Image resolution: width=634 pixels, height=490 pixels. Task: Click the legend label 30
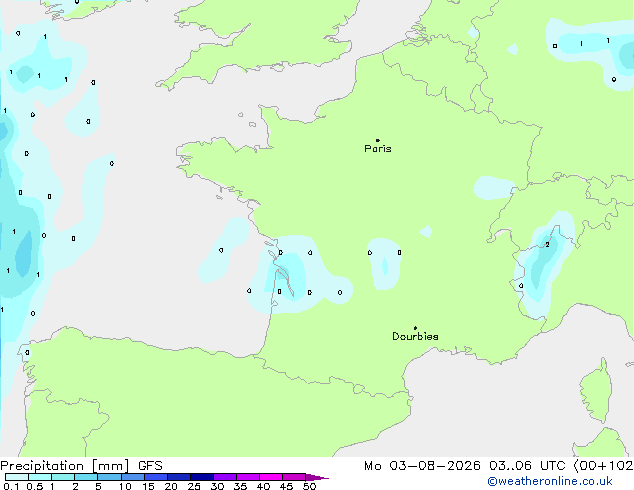[x=217, y=486]
